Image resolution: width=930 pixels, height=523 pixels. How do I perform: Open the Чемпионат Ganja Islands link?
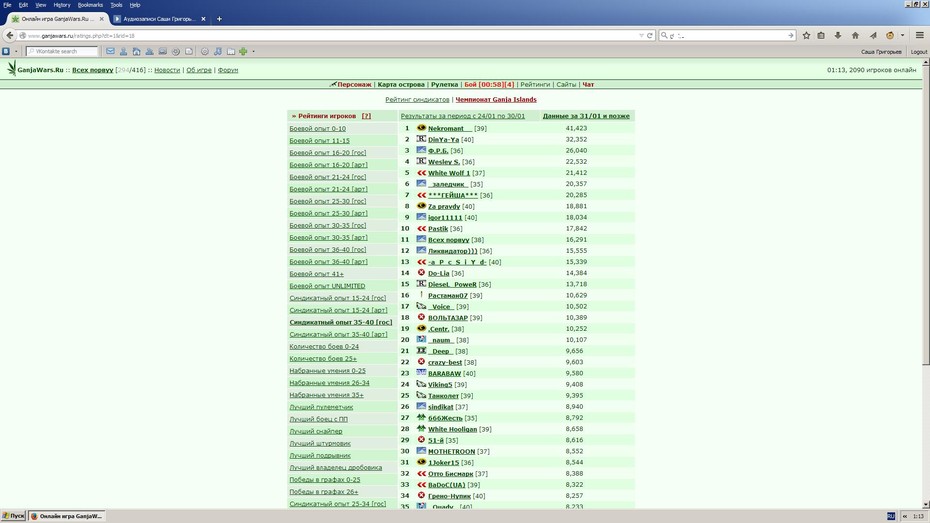click(x=496, y=100)
